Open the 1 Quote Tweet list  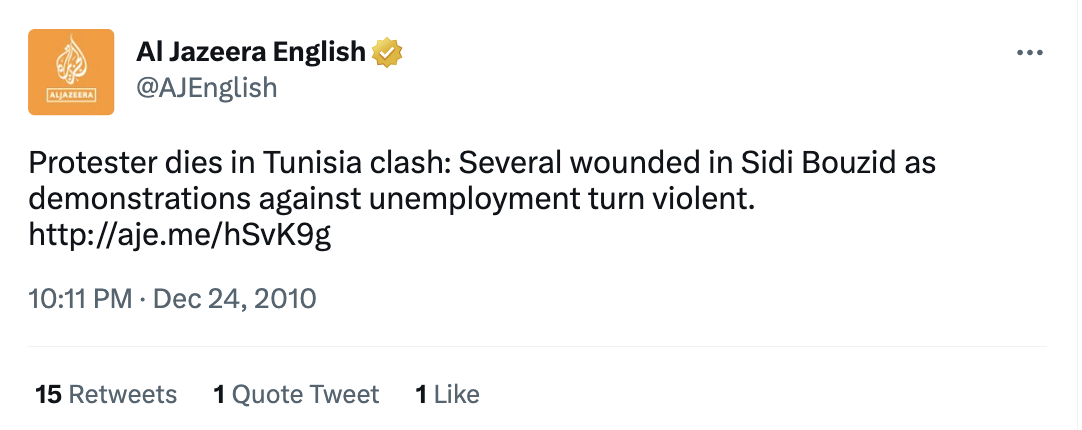[x=296, y=394]
